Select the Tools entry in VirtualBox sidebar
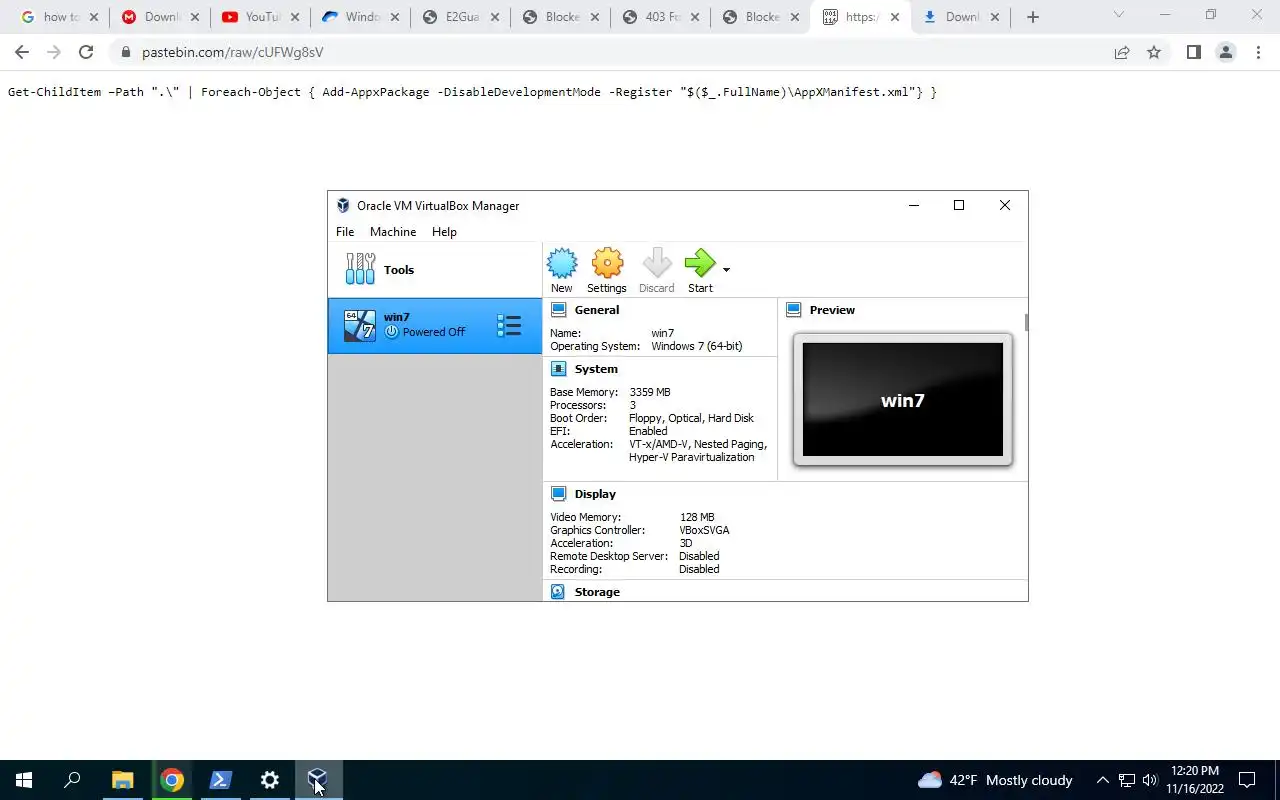The height and width of the screenshot is (800, 1280). [x=435, y=270]
